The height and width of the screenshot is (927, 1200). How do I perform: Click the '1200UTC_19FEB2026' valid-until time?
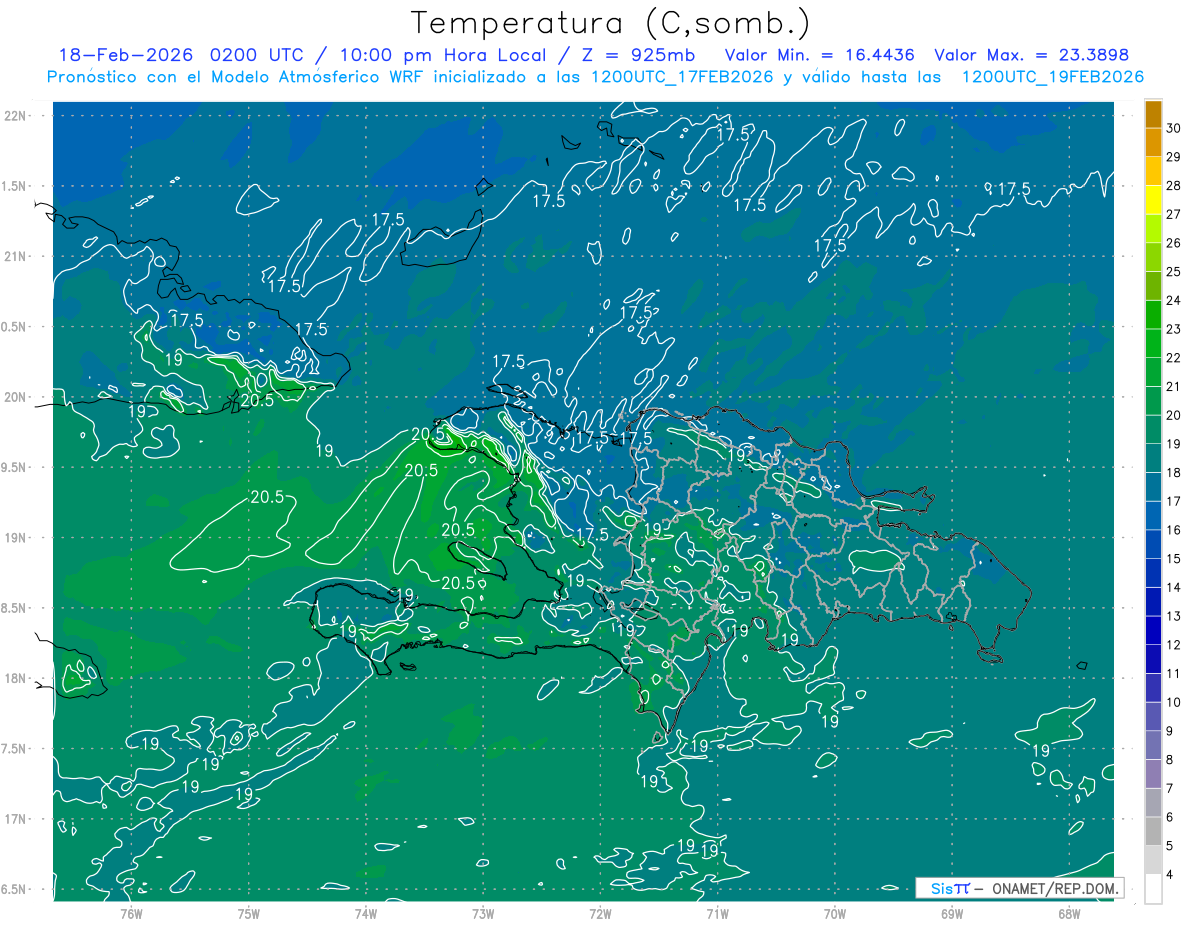(x=1053, y=77)
